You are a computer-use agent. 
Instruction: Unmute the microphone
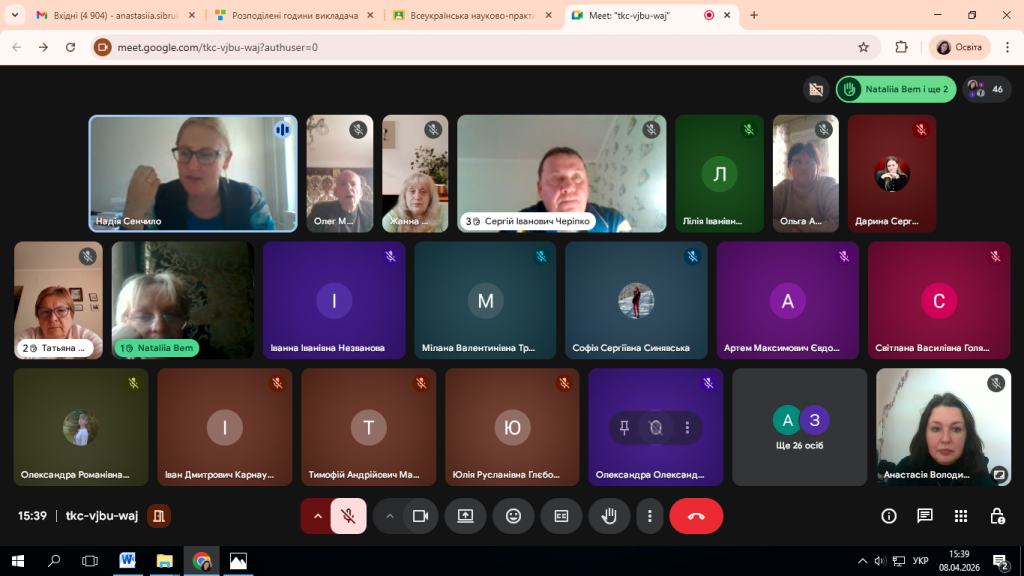point(348,516)
